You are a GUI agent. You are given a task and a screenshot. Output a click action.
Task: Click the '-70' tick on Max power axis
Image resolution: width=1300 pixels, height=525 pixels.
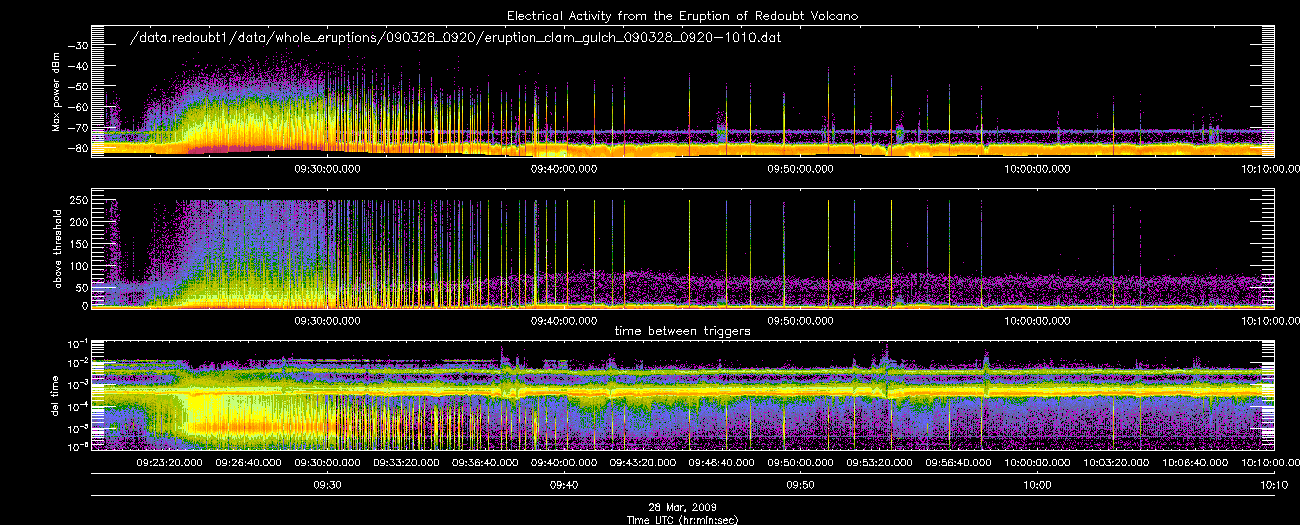pyautogui.click(x=80, y=129)
